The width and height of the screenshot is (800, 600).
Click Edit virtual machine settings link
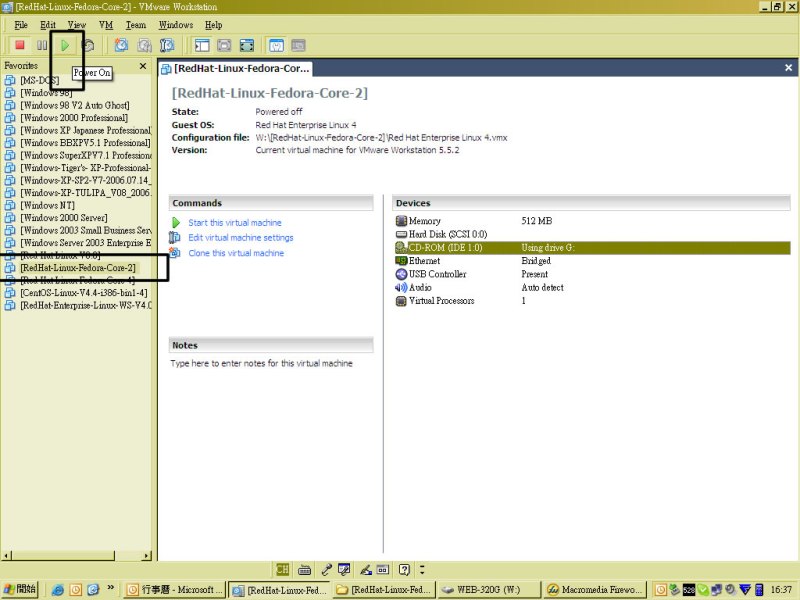[x=241, y=238]
